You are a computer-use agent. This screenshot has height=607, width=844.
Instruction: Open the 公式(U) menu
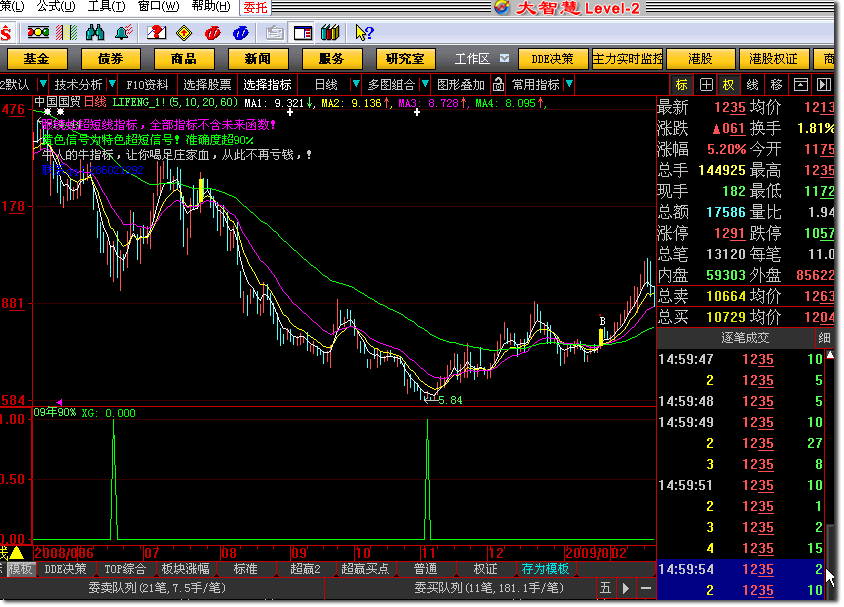[x=55, y=6]
